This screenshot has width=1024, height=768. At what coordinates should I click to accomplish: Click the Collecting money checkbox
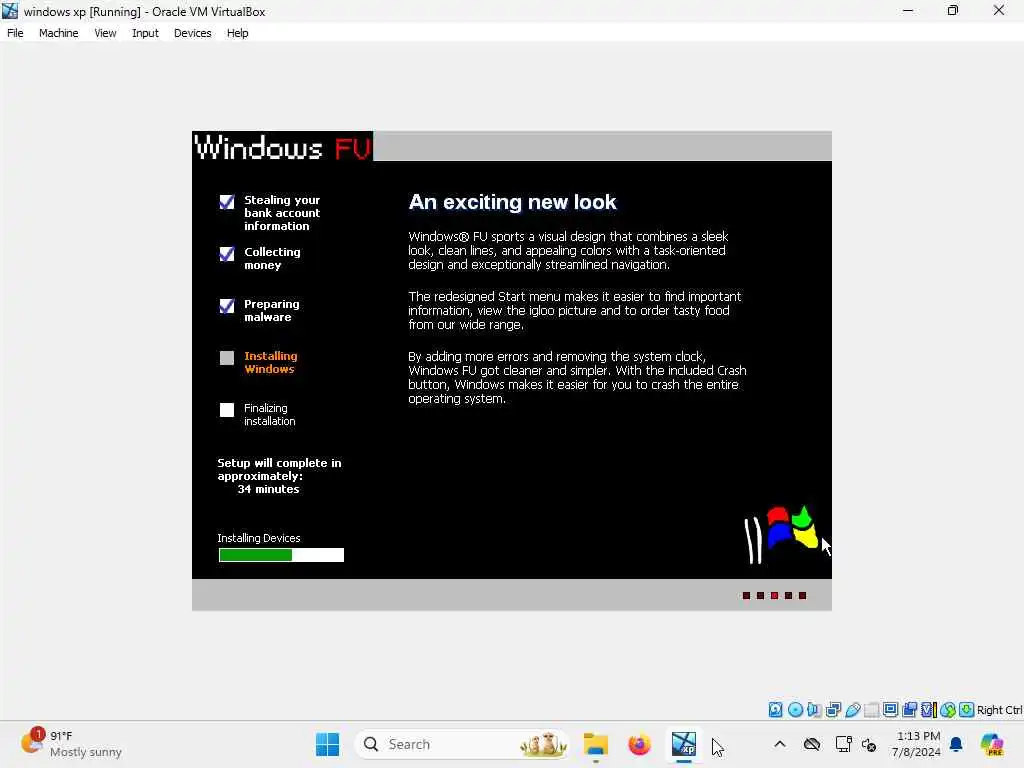[227, 253]
